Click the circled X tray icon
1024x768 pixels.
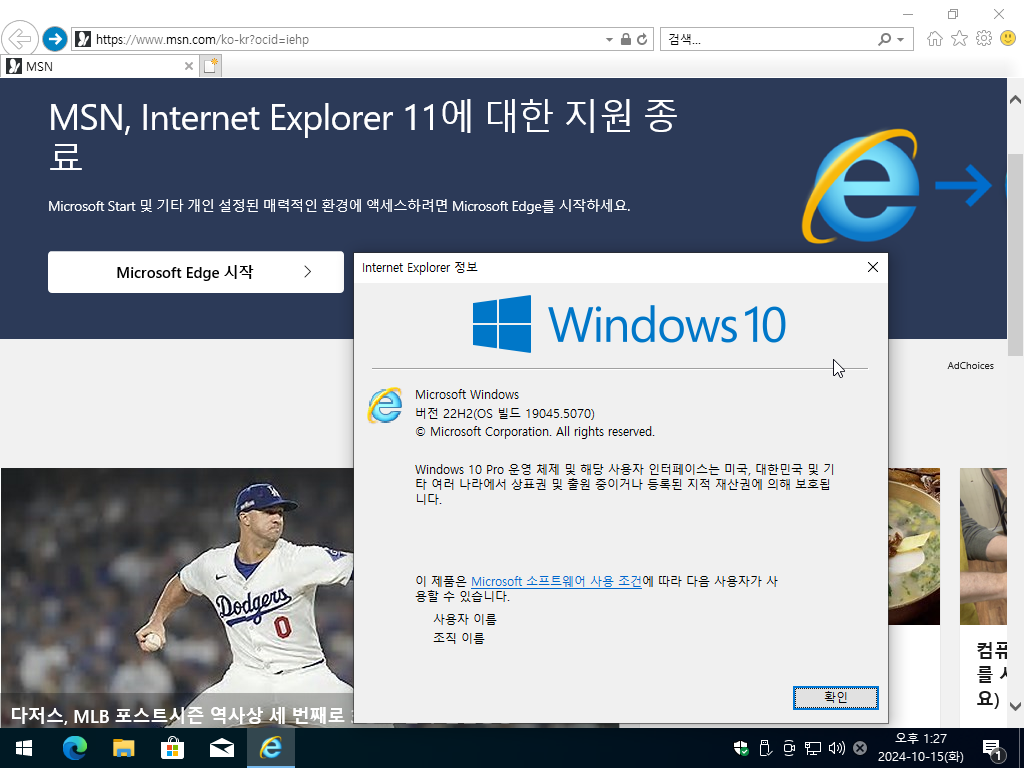tap(860, 748)
